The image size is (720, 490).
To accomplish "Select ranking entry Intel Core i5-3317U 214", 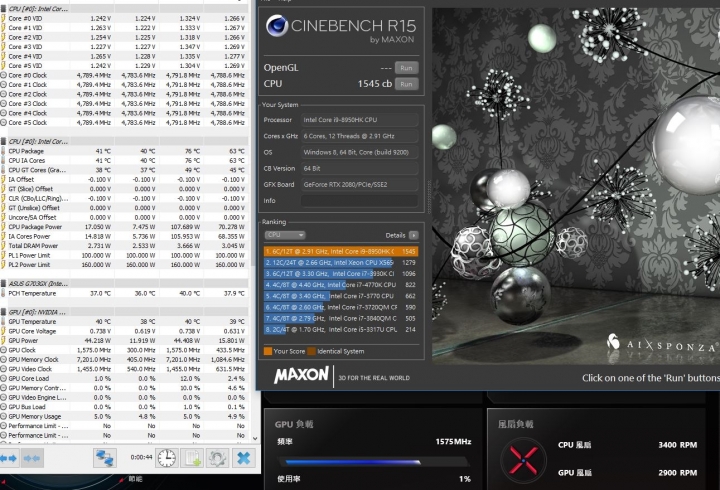I will [x=341, y=329].
